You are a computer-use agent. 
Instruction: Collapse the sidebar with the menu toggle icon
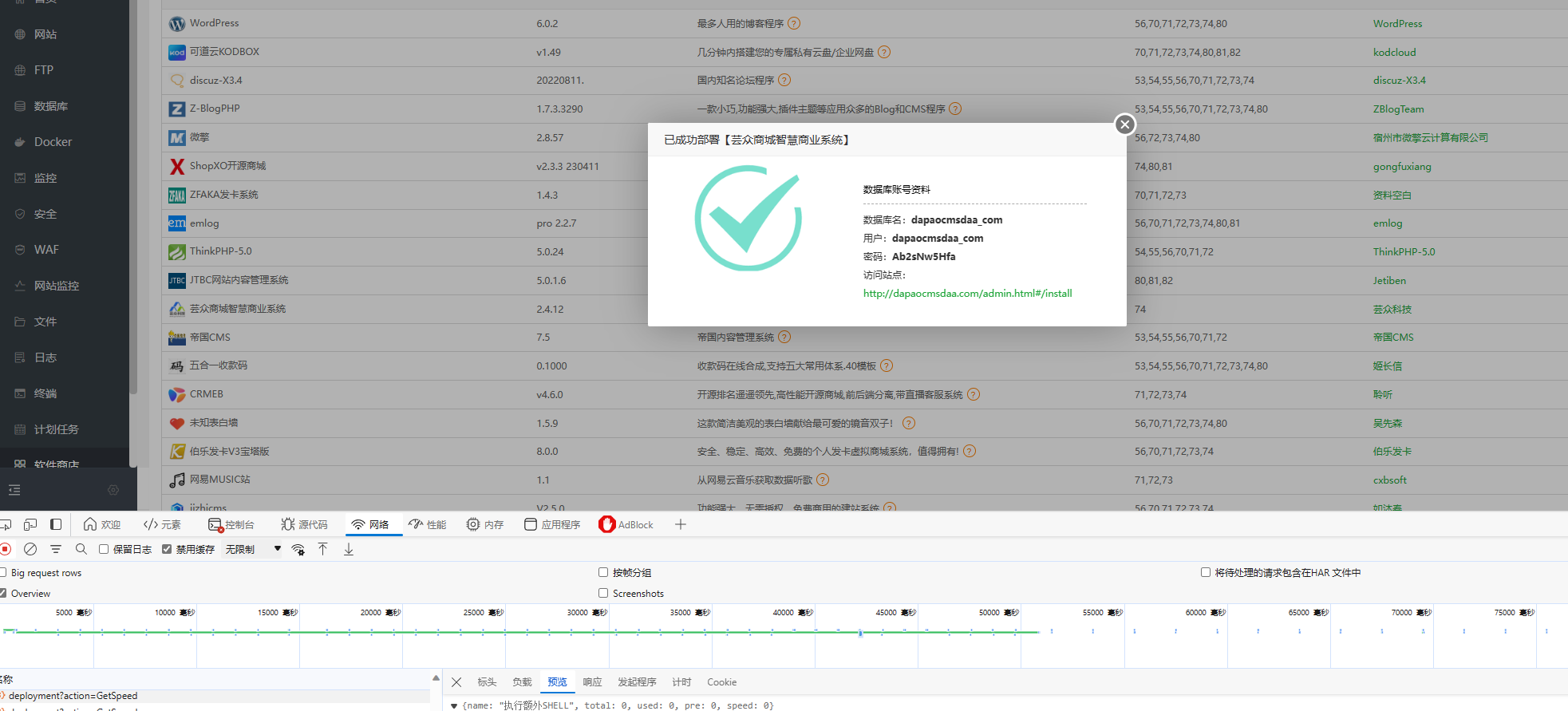(x=14, y=490)
